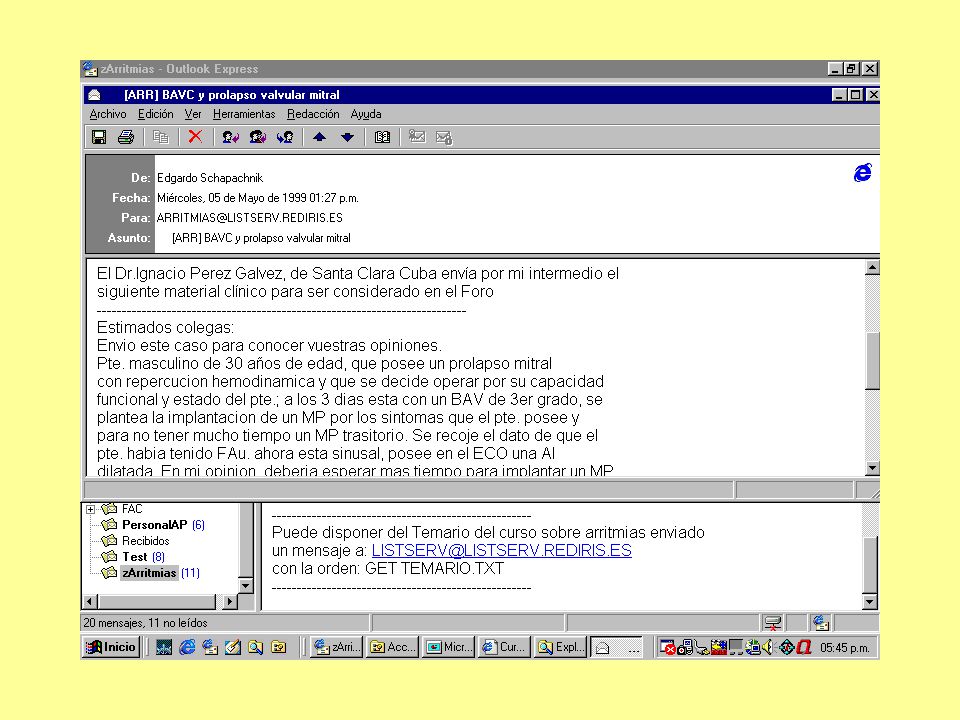Open the LISTSERV@LISTSERV.REDIRIS.ES email link
This screenshot has width=960, height=720.
[x=501, y=550]
